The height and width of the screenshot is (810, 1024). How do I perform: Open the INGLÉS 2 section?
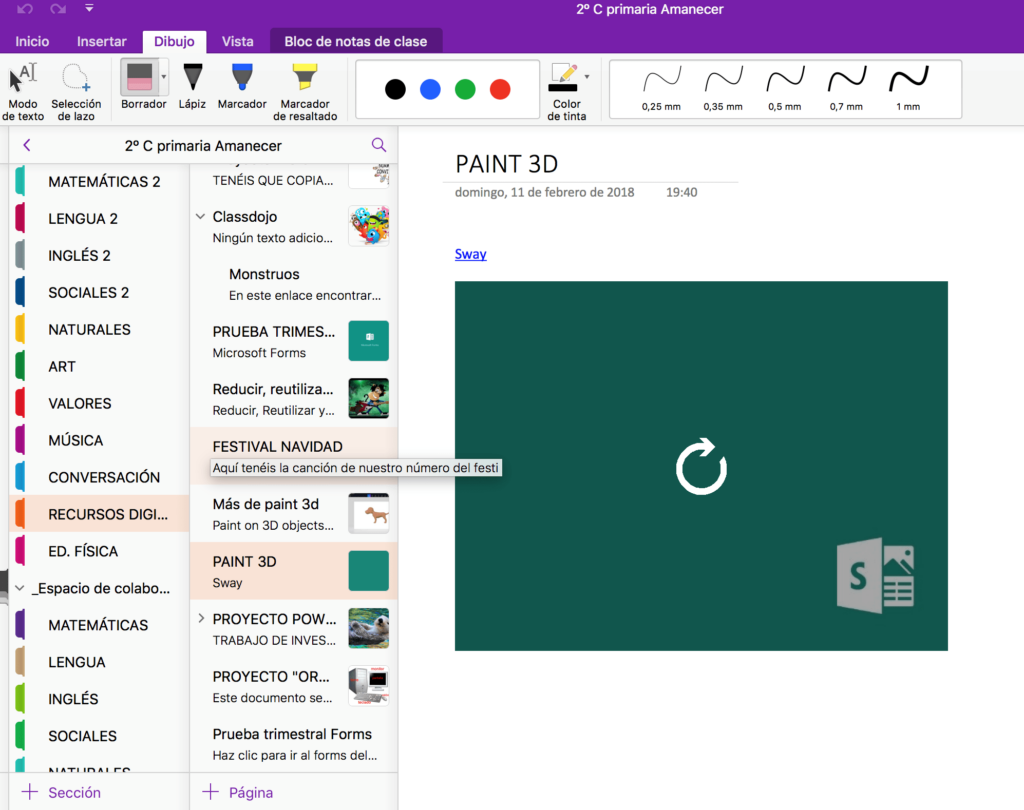point(99,255)
